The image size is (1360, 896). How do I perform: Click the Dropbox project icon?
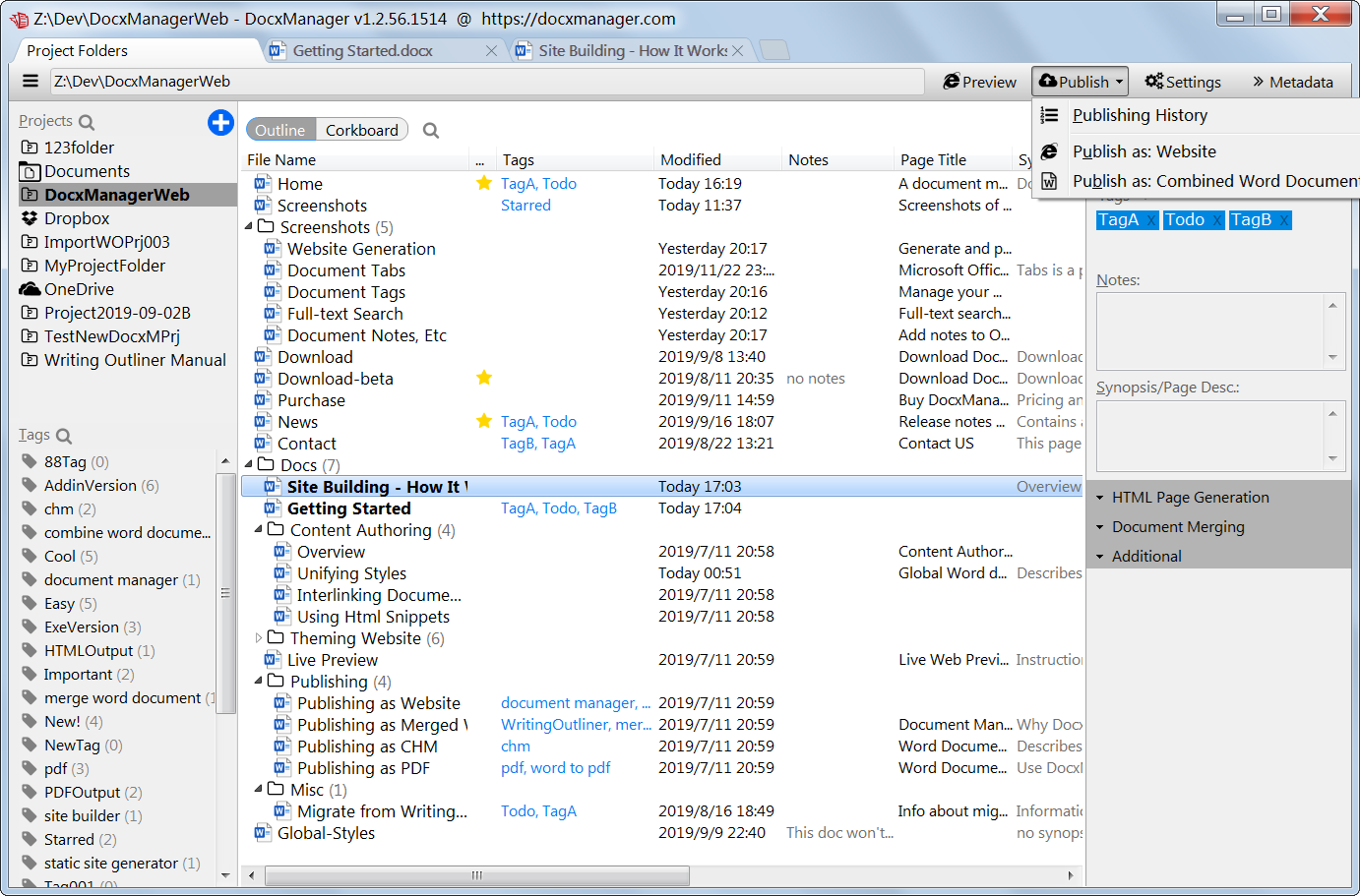click(30, 218)
